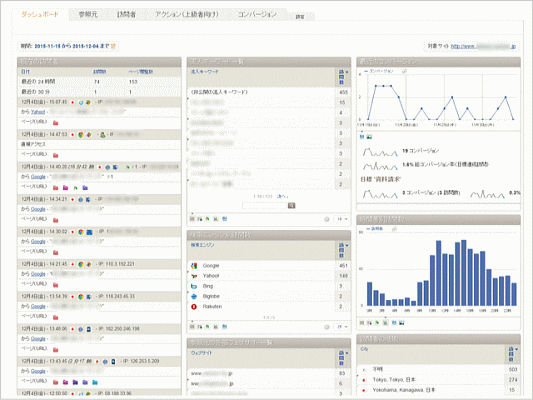Expand the visits column sort arrow in City table
The width and height of the screenshot is (533, 400).
pyautogui.click(x=517, y=349)
